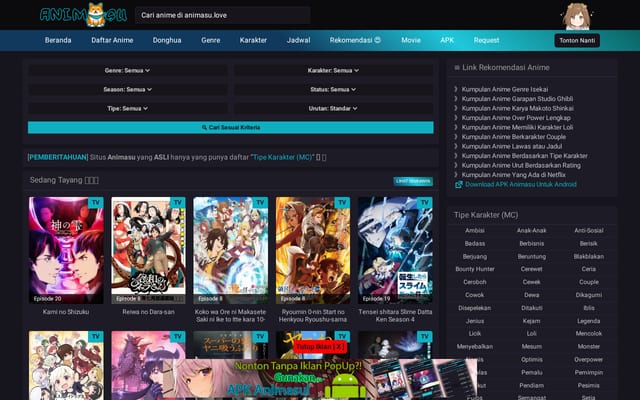Select the Jenius character type
Viewport: 640px width, 400px height.
click(475, 321)
